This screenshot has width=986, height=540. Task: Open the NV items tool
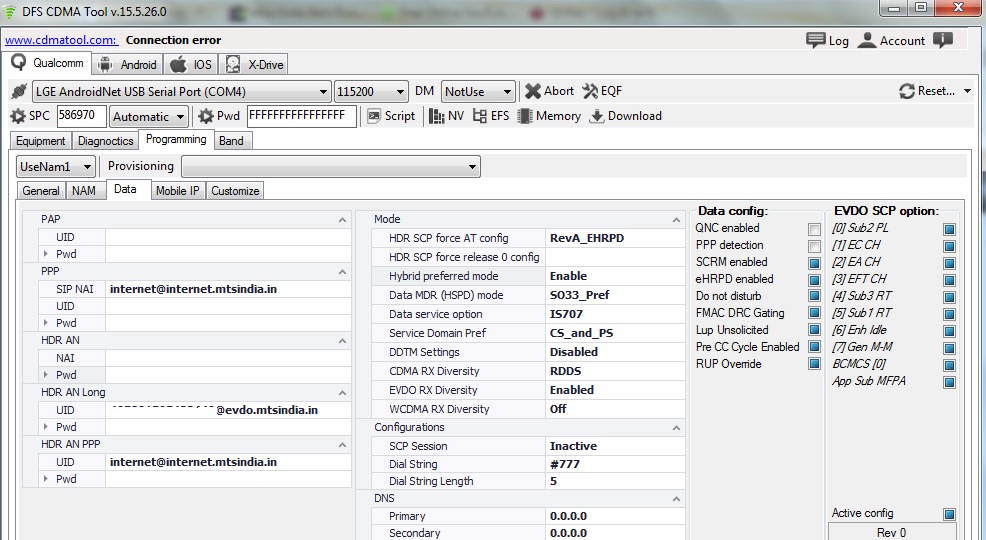[446, 116]
